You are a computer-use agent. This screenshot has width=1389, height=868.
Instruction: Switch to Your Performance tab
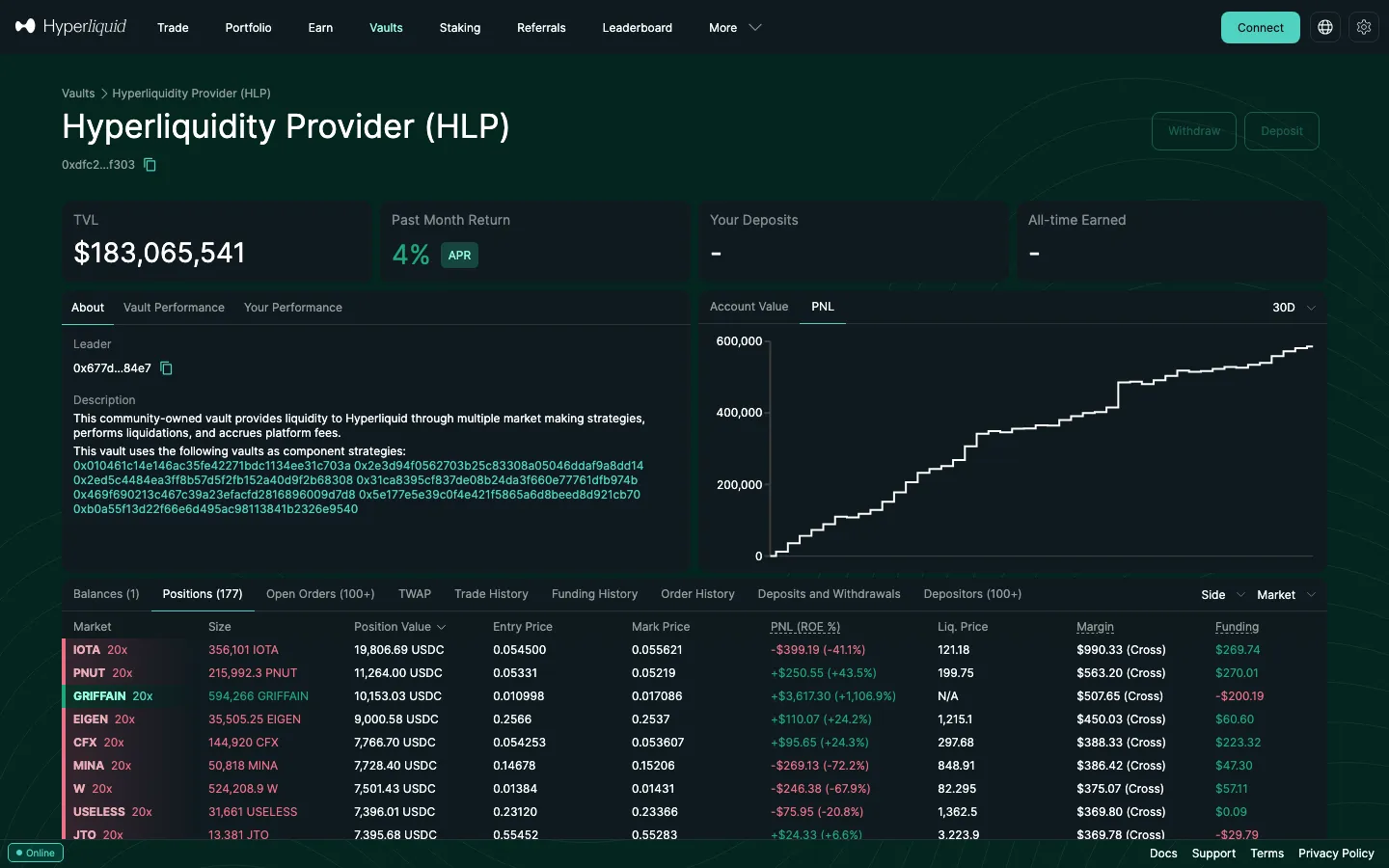tap(293, 308)
